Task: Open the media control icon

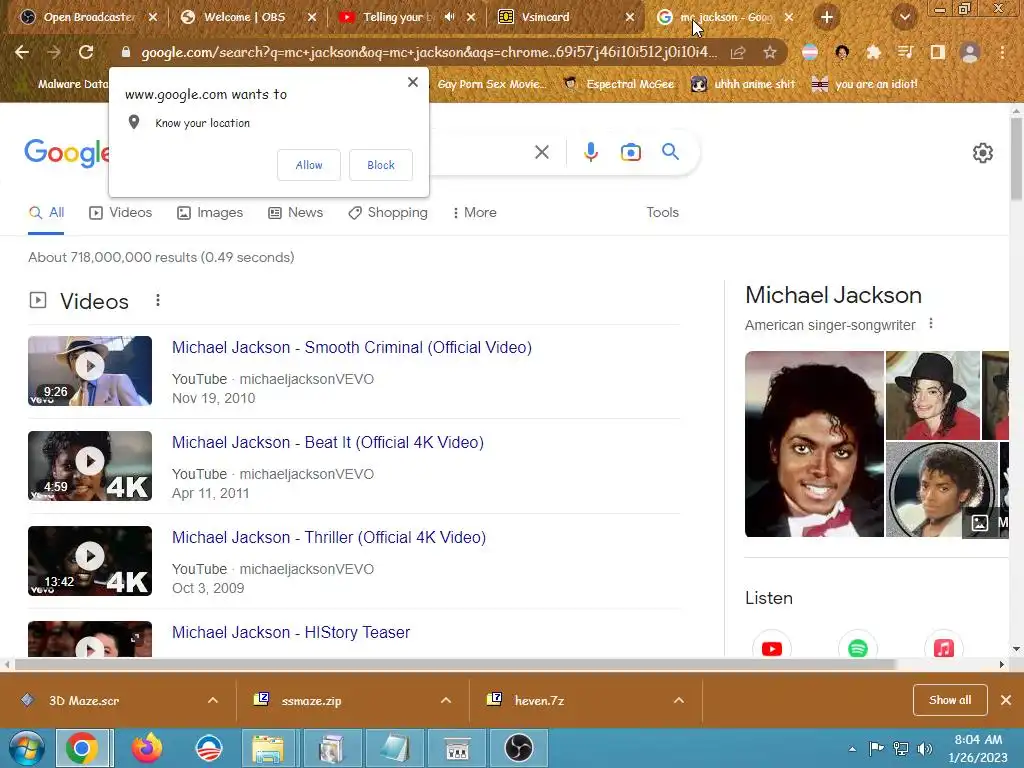Action: point(905,52)
